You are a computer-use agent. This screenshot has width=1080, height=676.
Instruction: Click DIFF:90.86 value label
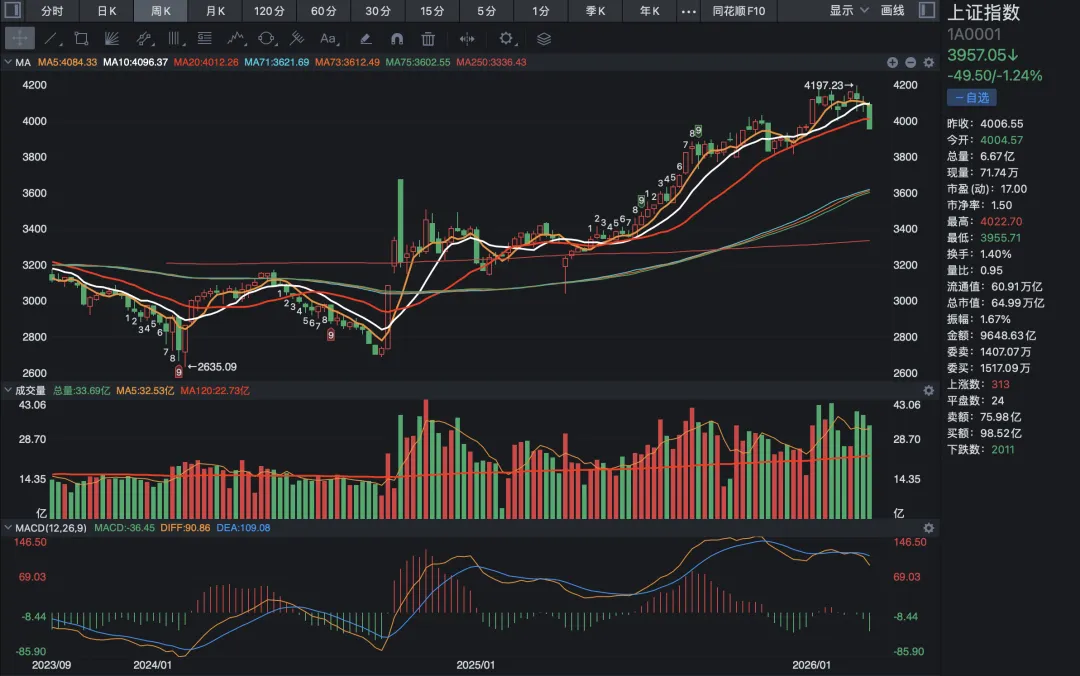pyautogui.click(x=185, y=528)
